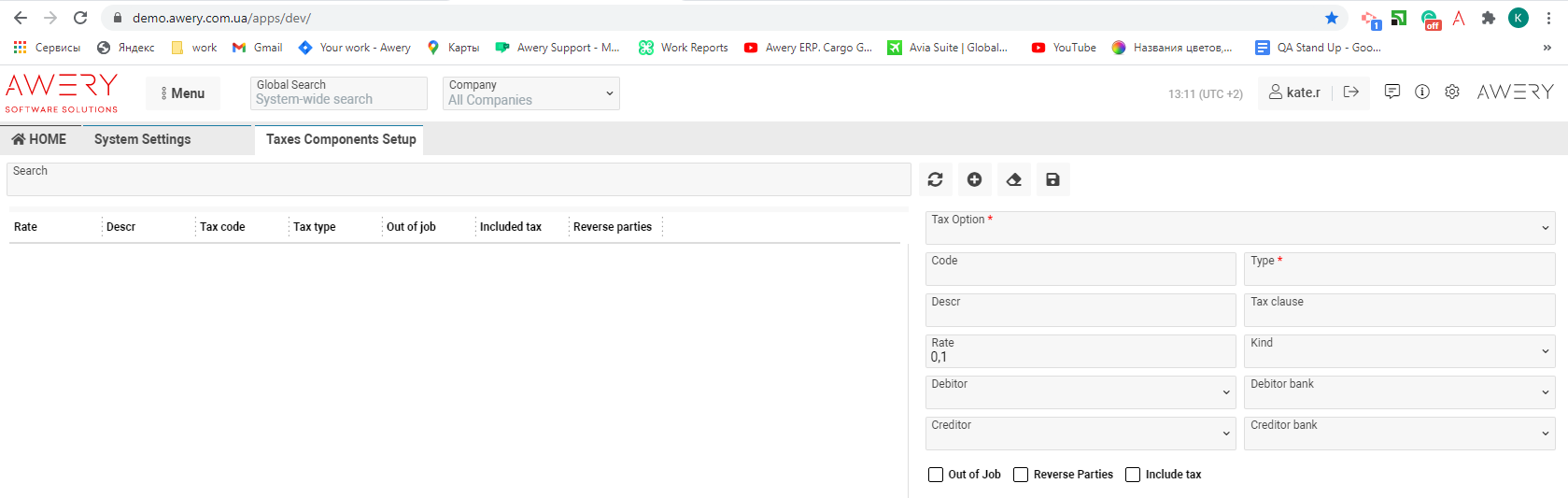Click the kate.r user profile button

click(1294, 92)
